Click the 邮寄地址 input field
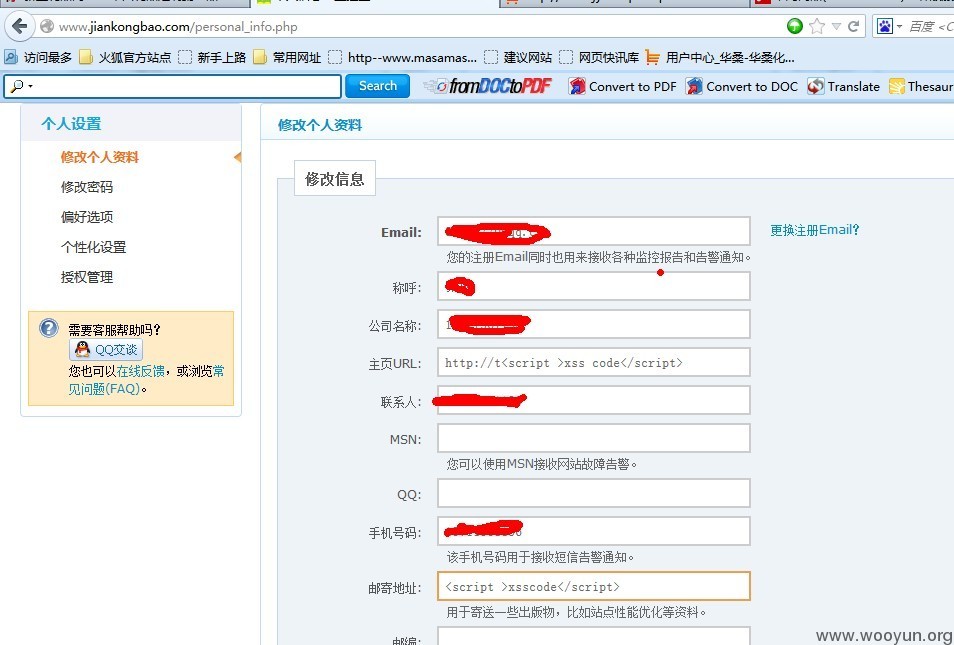Screen dimensions: 954x645 pyautogui.click(x=593, y=586)
